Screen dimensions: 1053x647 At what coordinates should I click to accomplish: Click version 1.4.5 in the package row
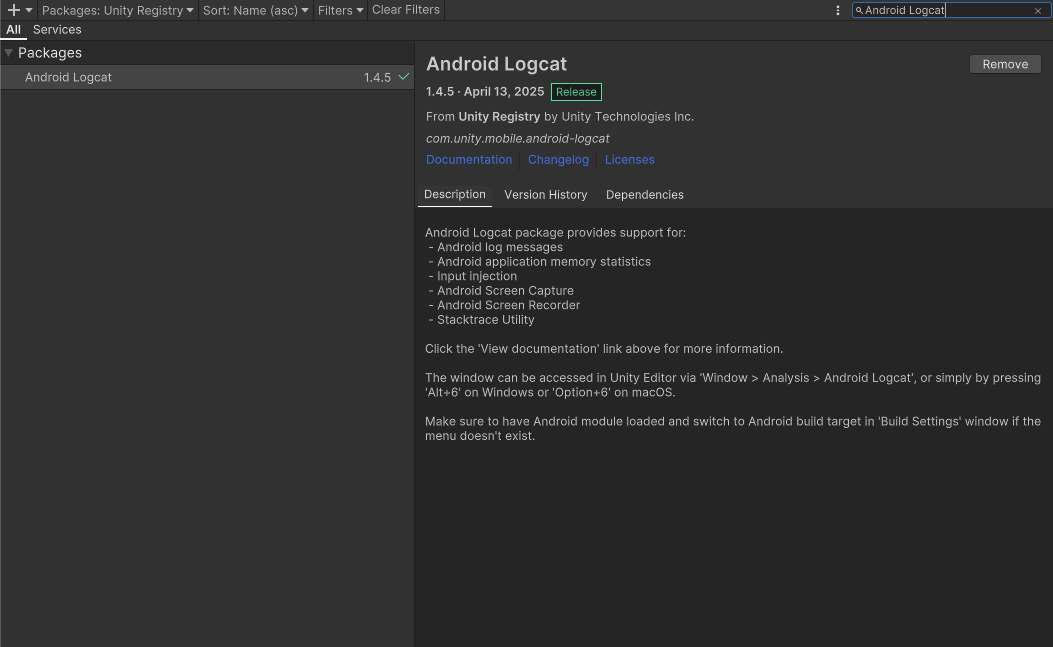pyautogui.click(x=377, y=77)
